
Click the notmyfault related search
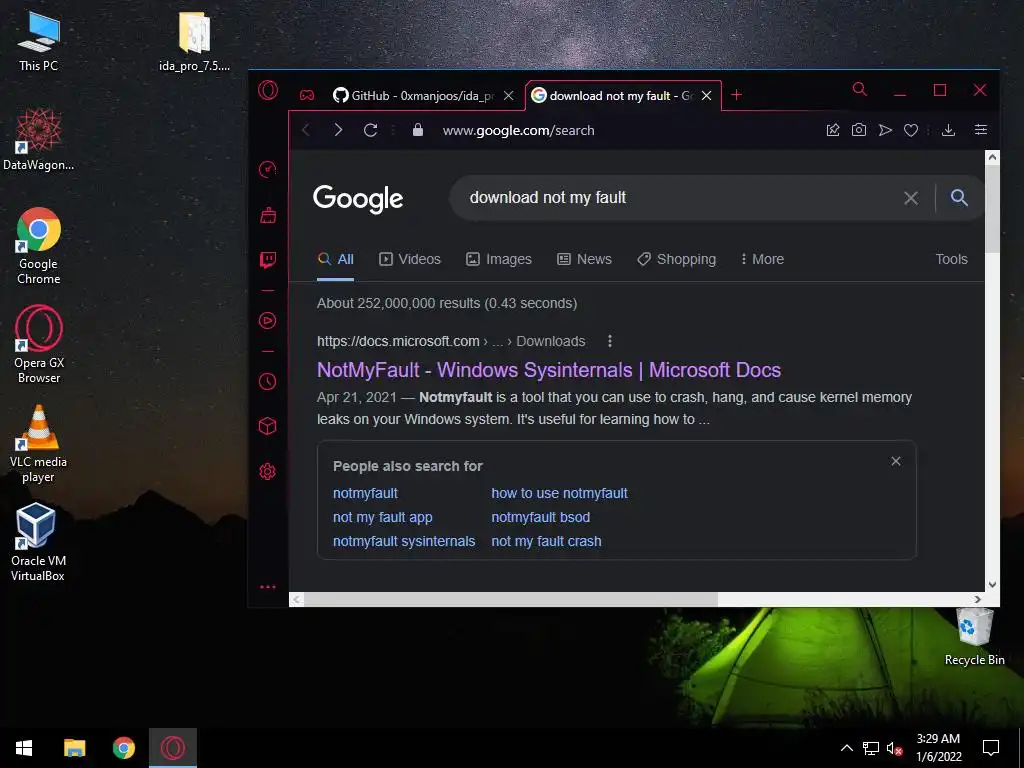pyautogui.click(x=365, y=493)
